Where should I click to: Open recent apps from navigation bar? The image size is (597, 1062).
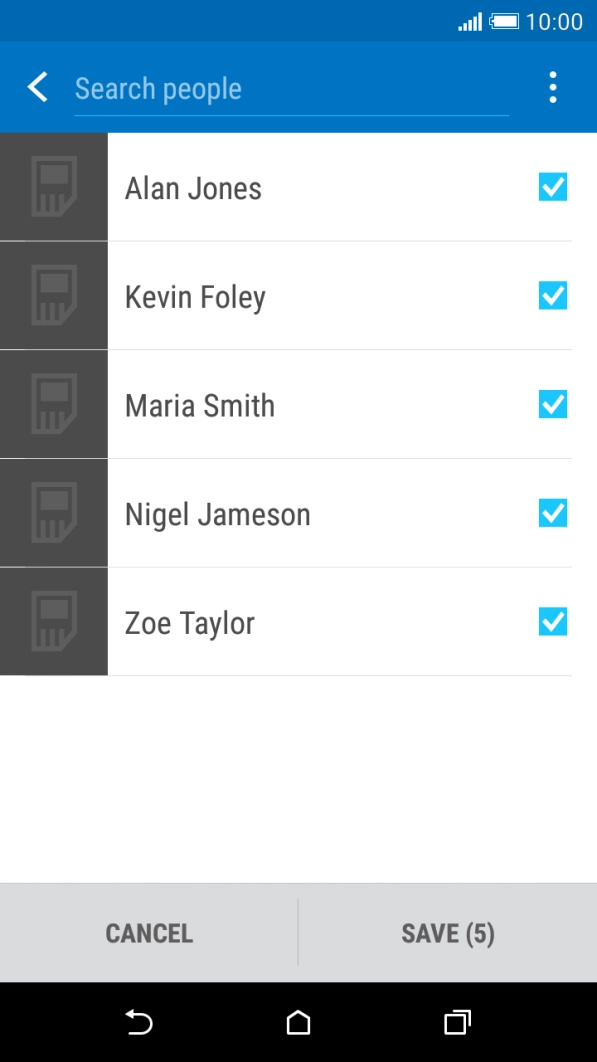pos(457,1022)
